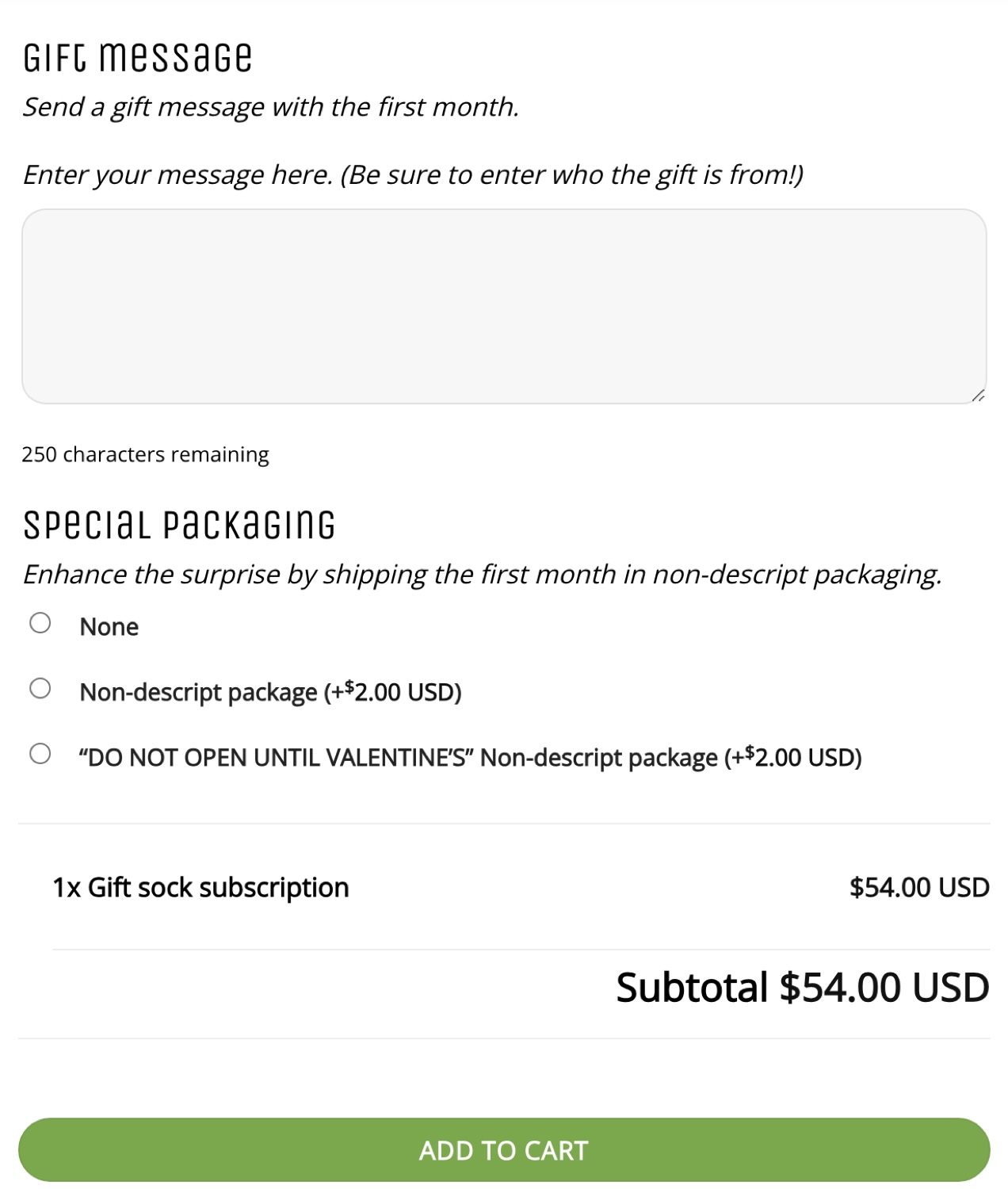Click the Subtotal $54.00 USD total
1008x1189 pixels.
click(x=802, y=987)
